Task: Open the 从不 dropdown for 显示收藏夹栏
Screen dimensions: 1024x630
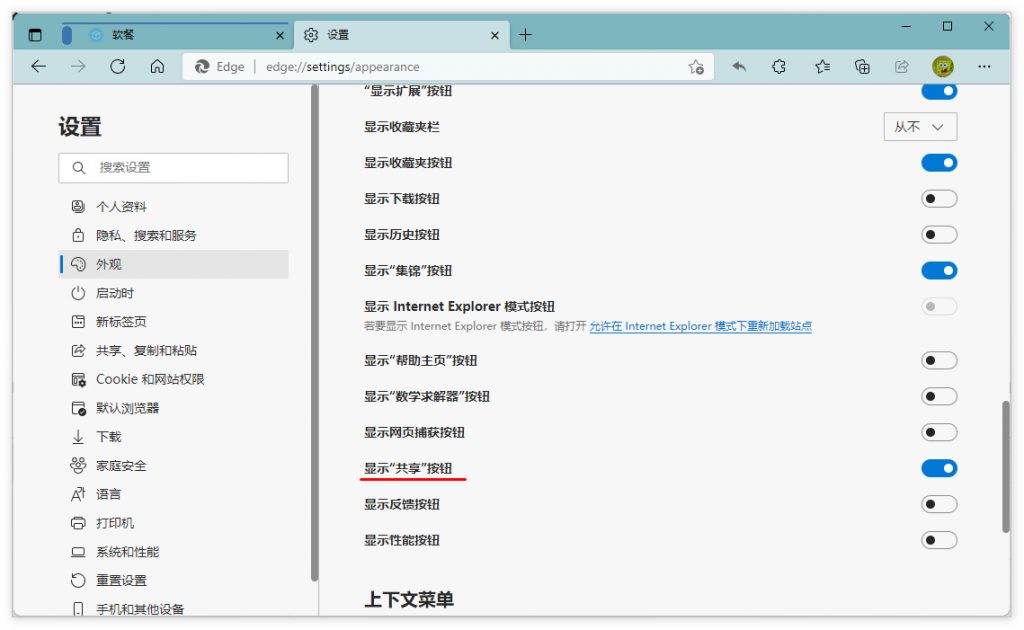Action: click(920, 127)
